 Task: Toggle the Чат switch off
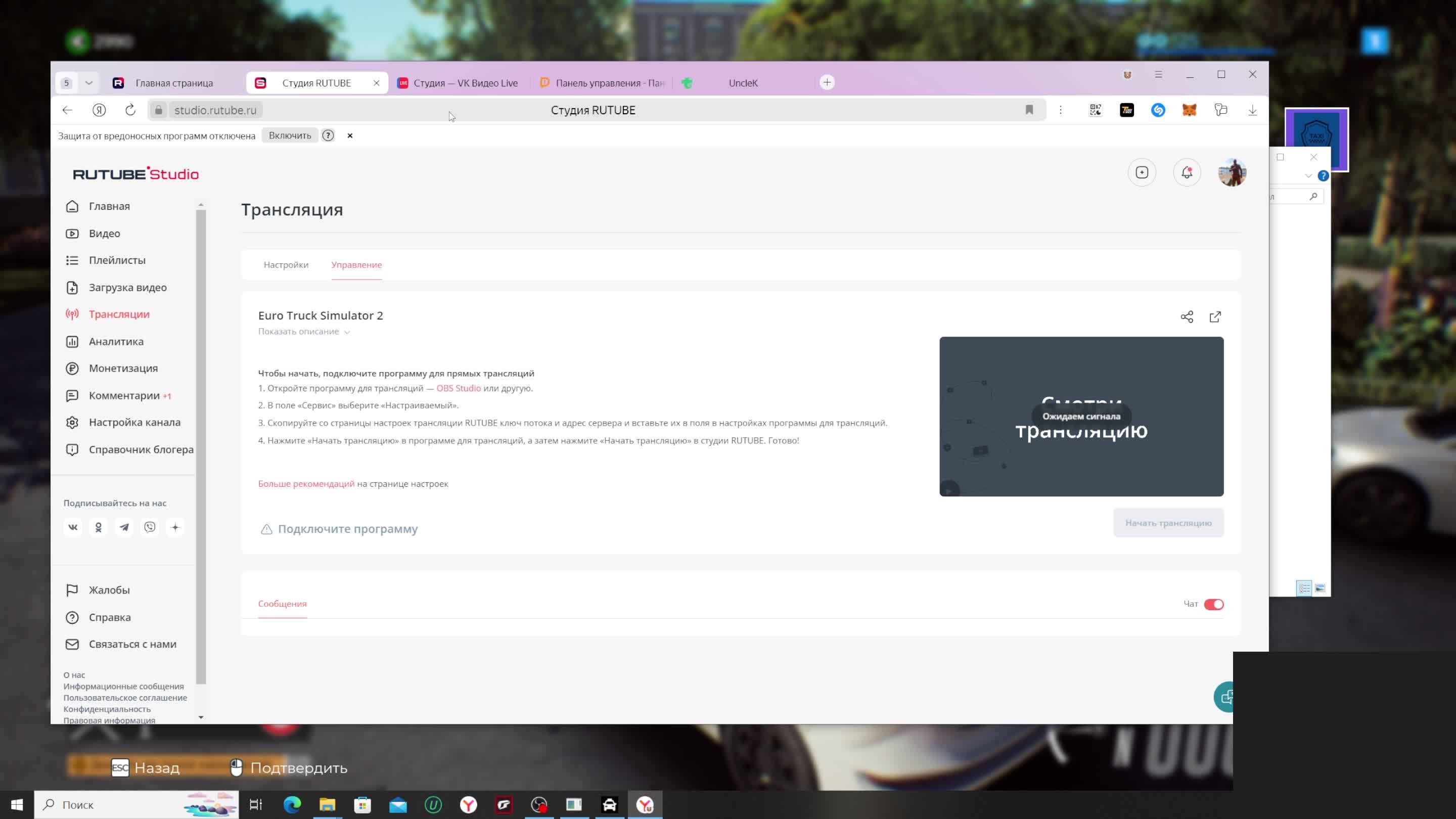1213,604
